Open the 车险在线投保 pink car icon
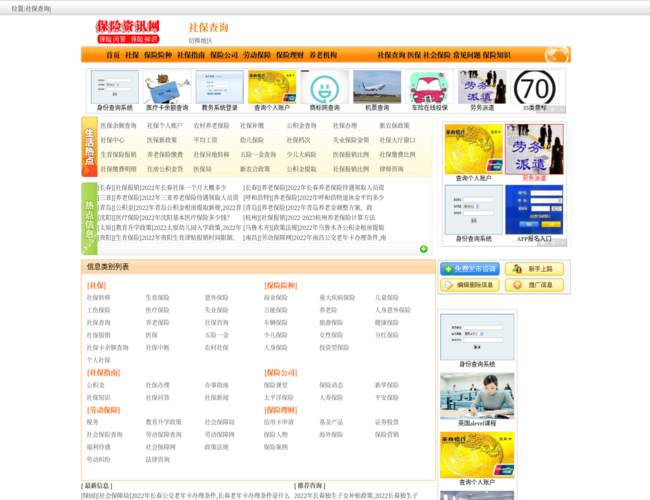This screenshot has width=650, height=500. [429, 87]
